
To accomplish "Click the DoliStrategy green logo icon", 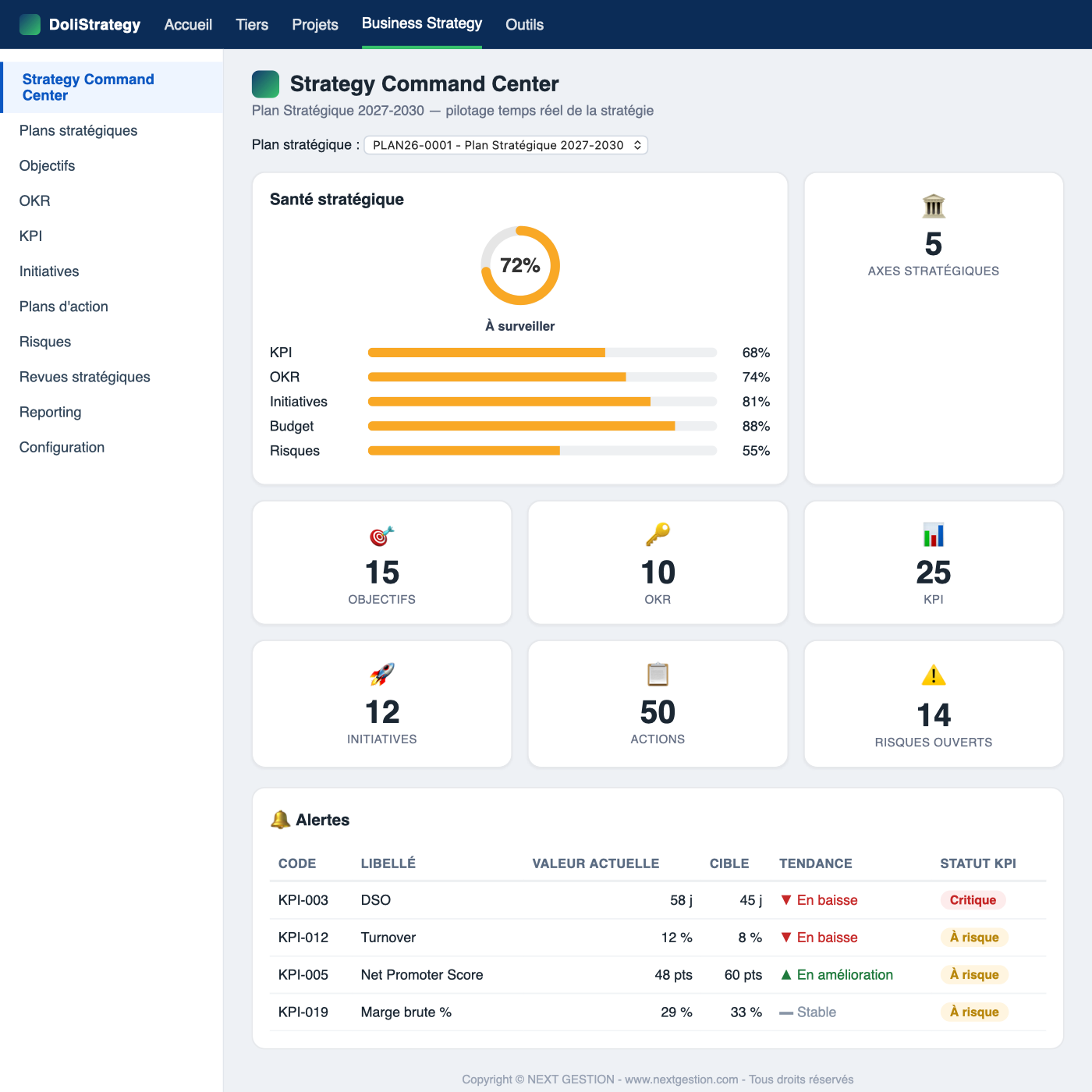I will click(30, 24).
